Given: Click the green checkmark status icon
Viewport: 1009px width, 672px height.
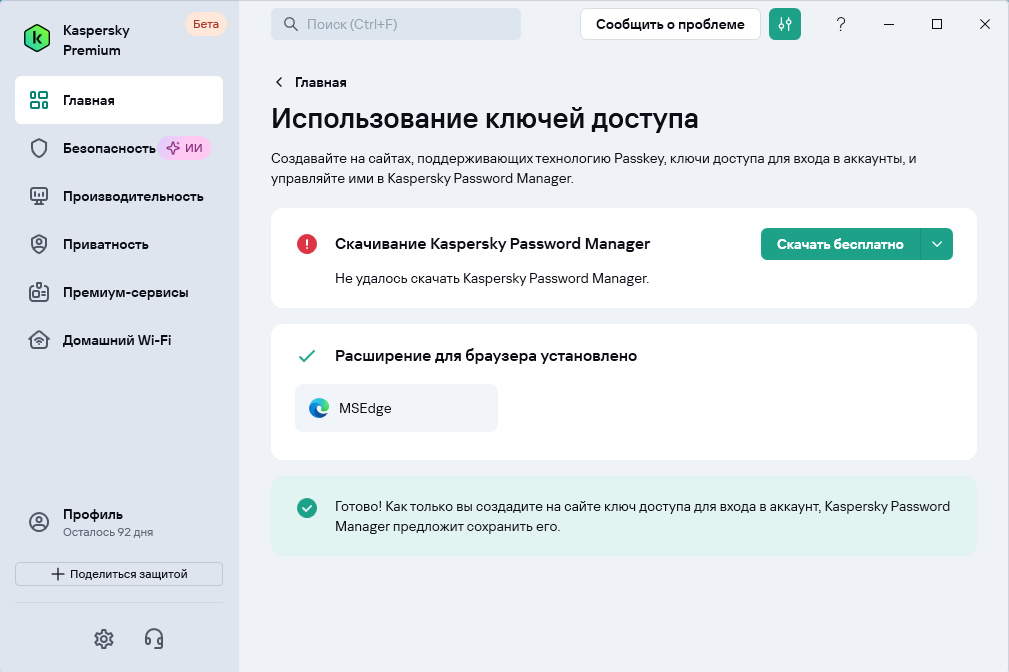Looking at the screenshot, I should tap(307, 508).
